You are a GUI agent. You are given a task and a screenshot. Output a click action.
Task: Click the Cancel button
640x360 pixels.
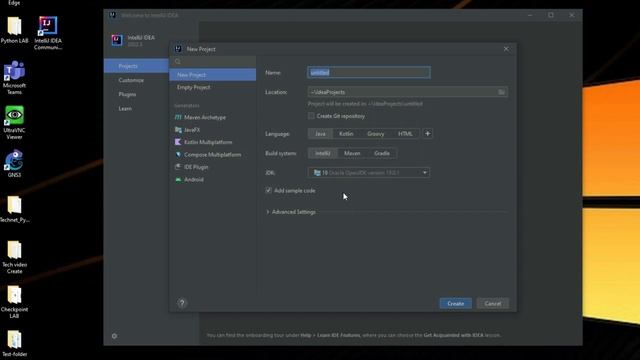493,303
